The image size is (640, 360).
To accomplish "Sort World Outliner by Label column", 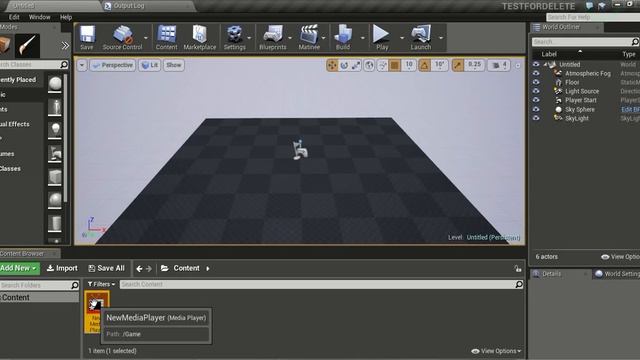I will (x=549, y=54).
